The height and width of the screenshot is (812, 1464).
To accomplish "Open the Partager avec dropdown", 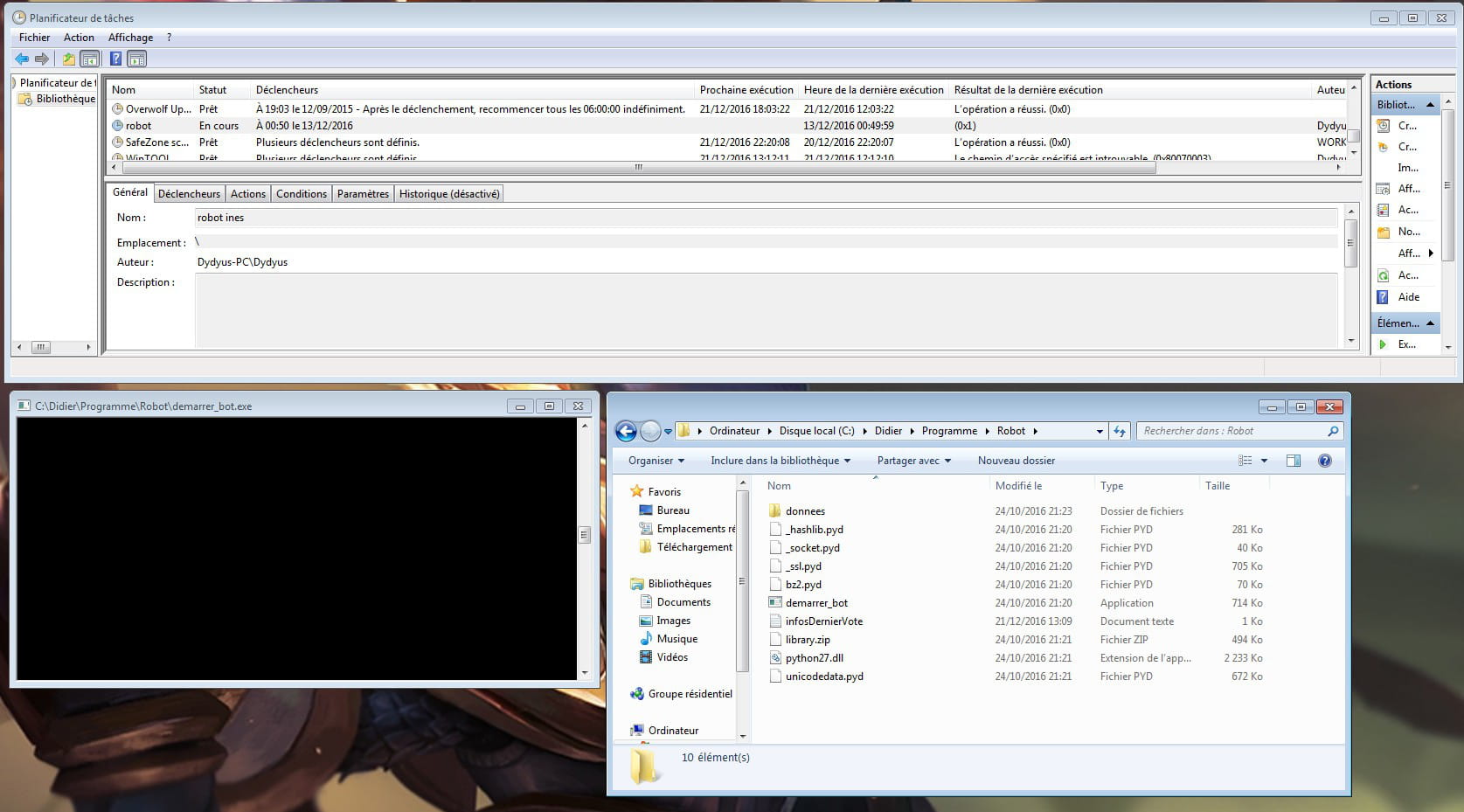I will click(x=914, y=461).
